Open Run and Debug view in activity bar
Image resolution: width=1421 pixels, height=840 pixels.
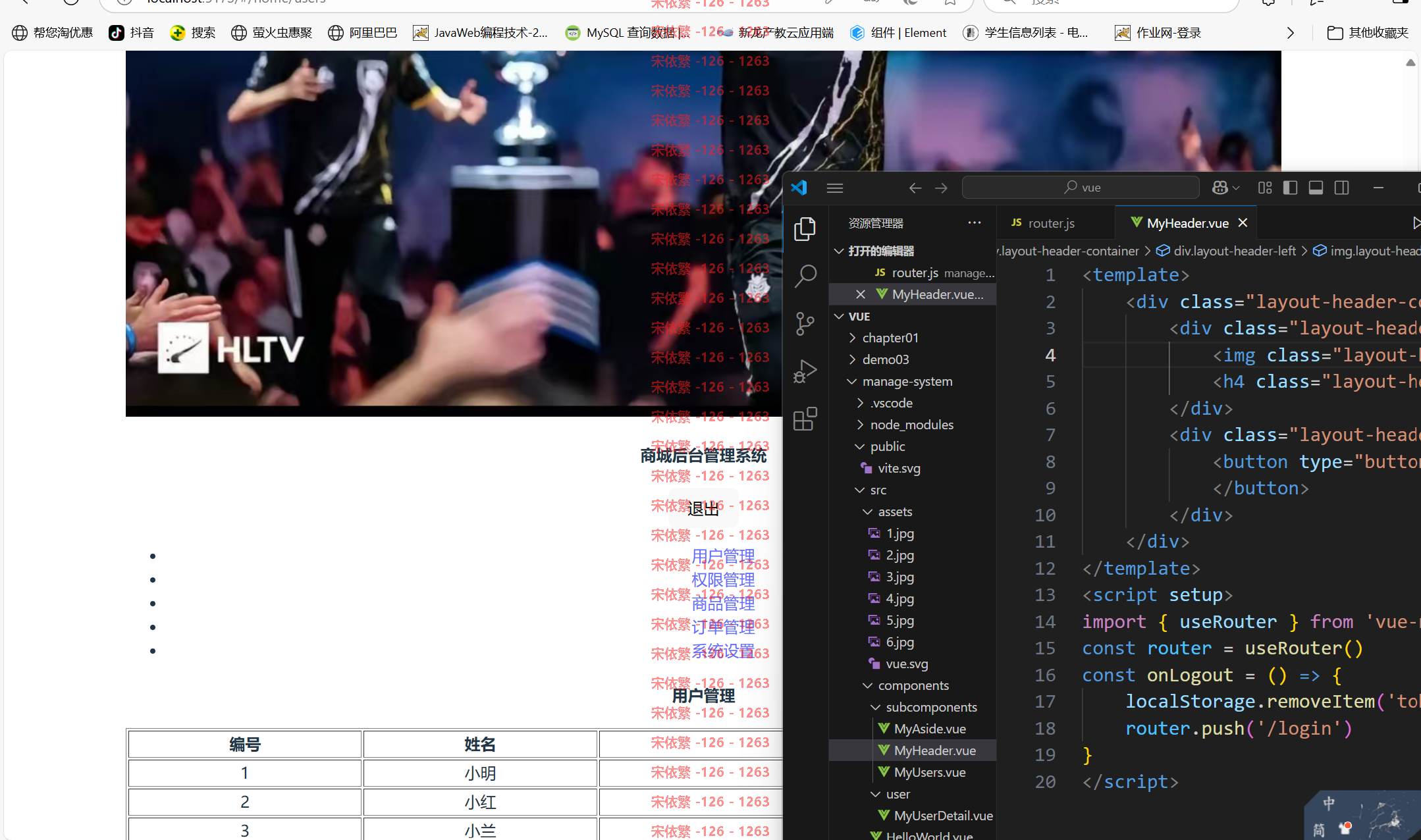[x=805, y=371]
